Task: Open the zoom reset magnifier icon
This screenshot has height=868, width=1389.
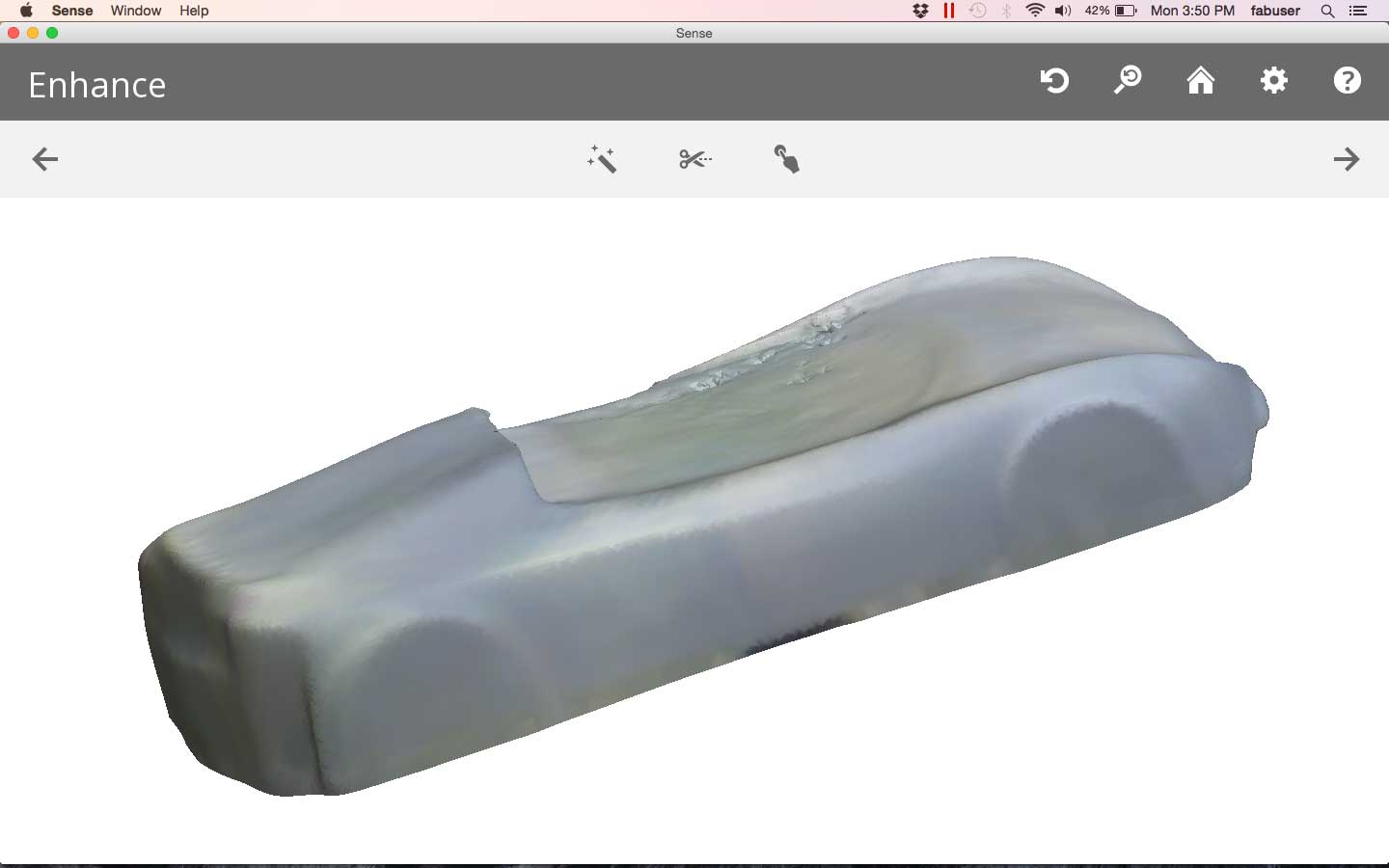Action: (1128, 80)
